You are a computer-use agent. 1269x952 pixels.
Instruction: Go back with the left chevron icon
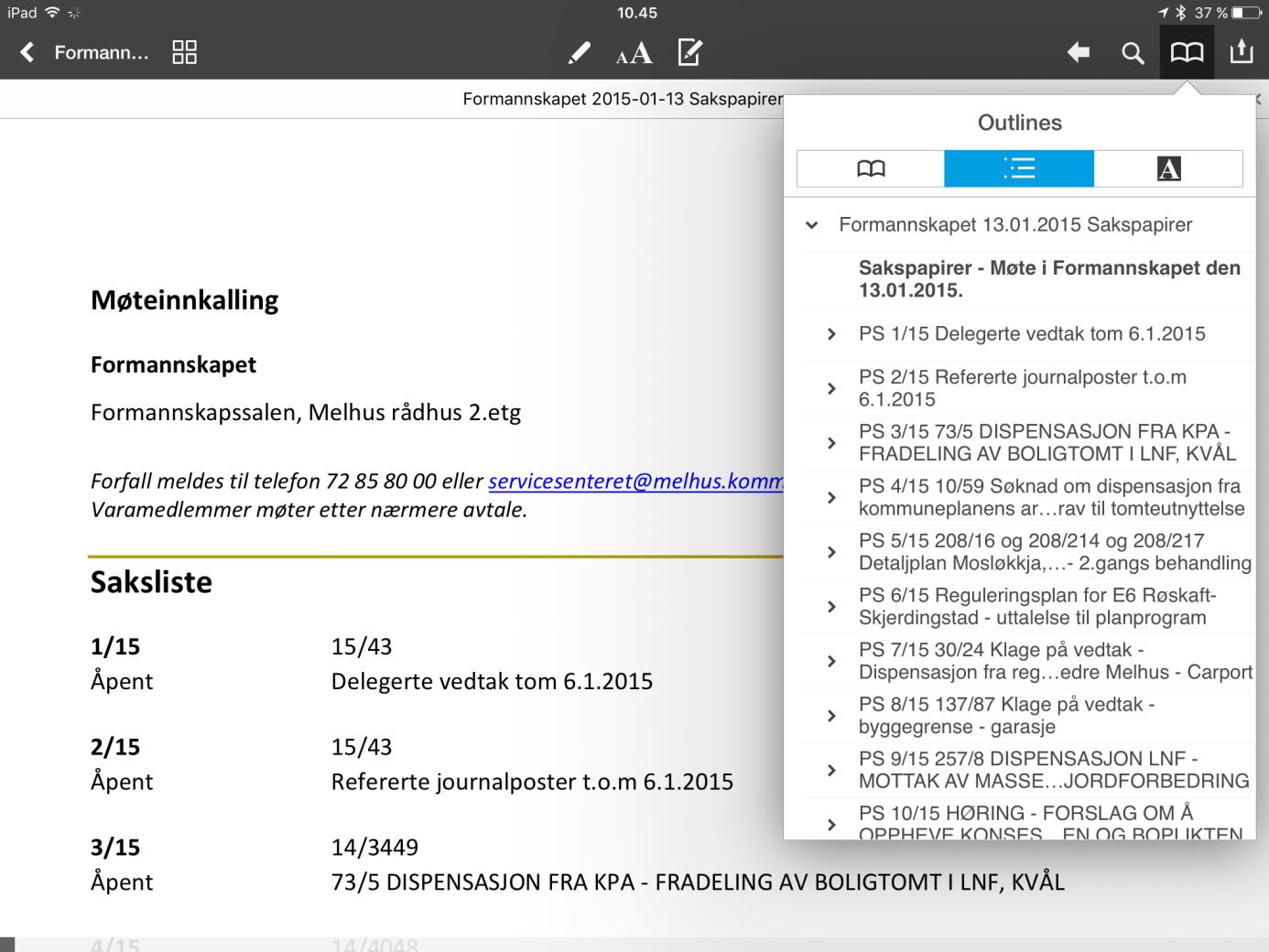tap(27, 52)
